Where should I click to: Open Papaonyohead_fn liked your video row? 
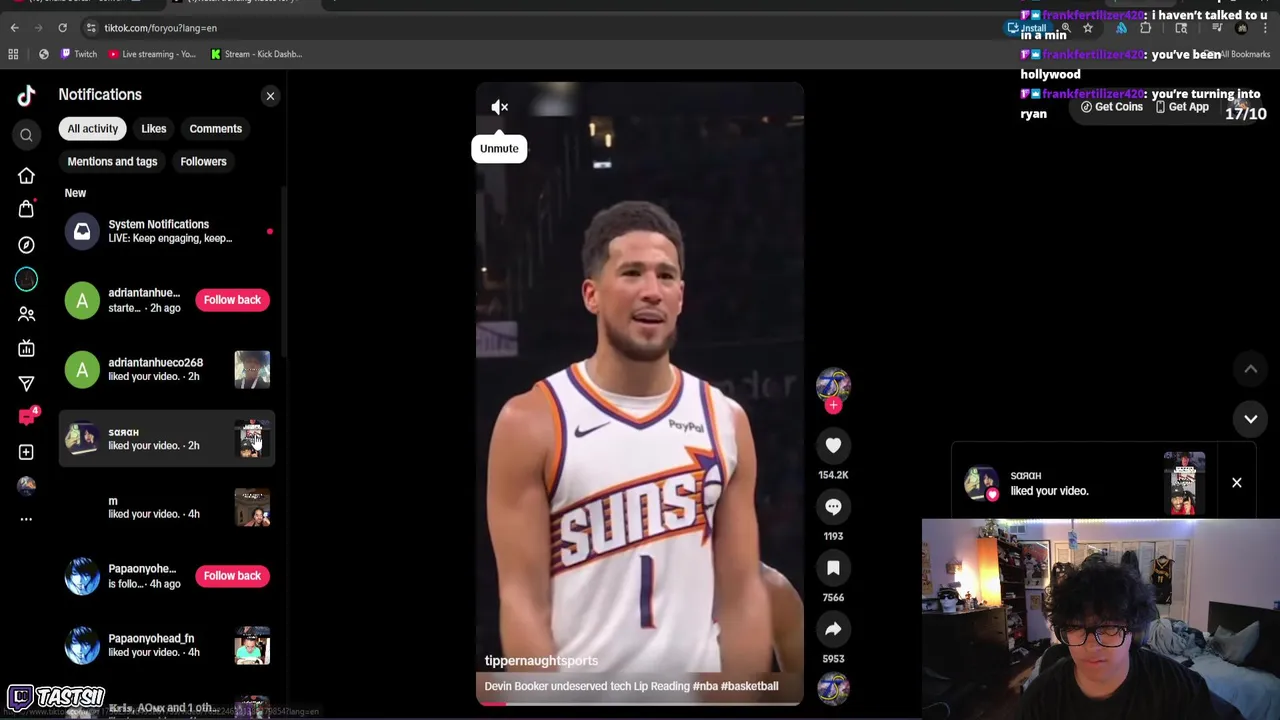[166, 646]
